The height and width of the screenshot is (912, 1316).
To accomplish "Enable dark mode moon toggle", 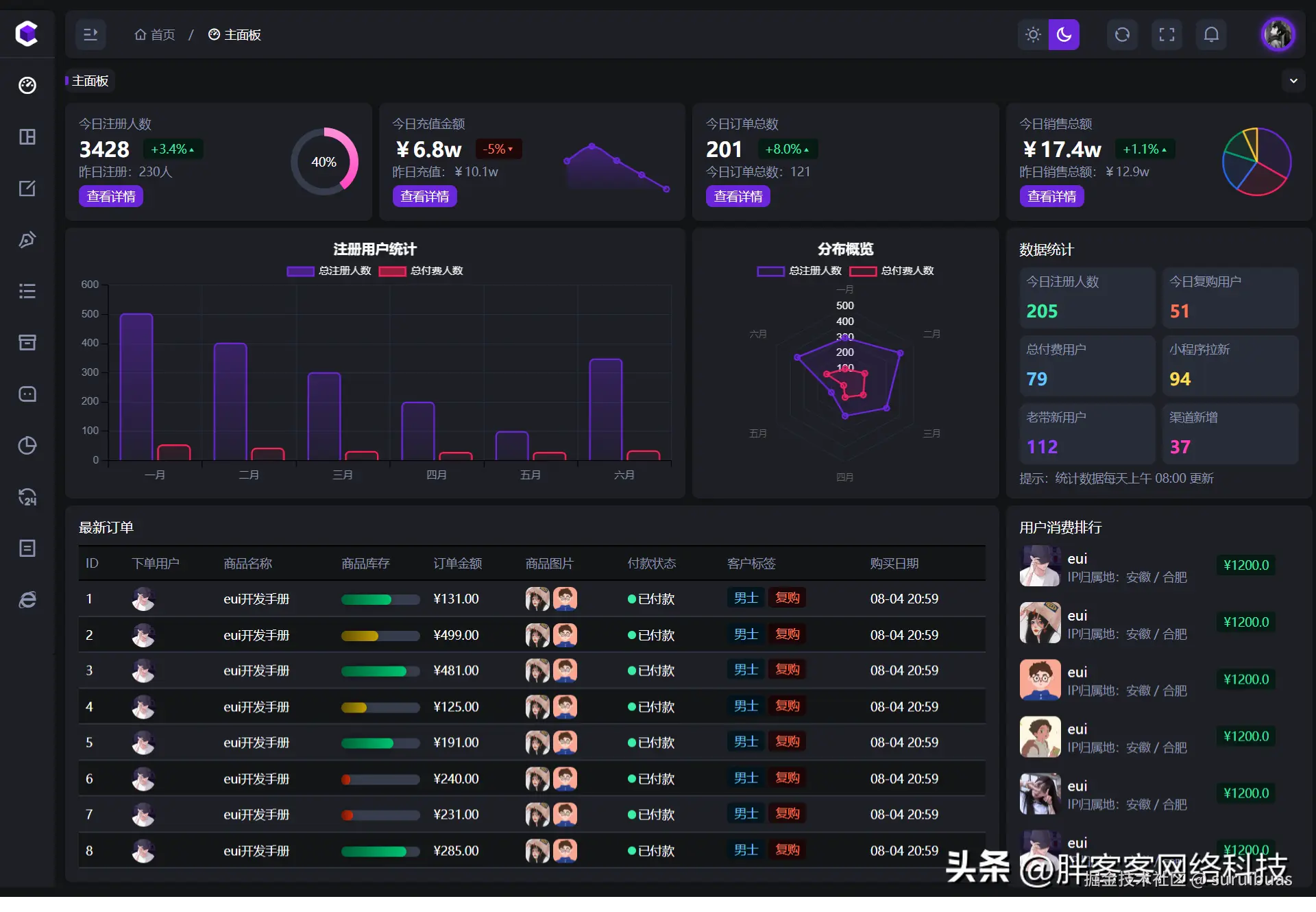I will [x=1064, y=34].
